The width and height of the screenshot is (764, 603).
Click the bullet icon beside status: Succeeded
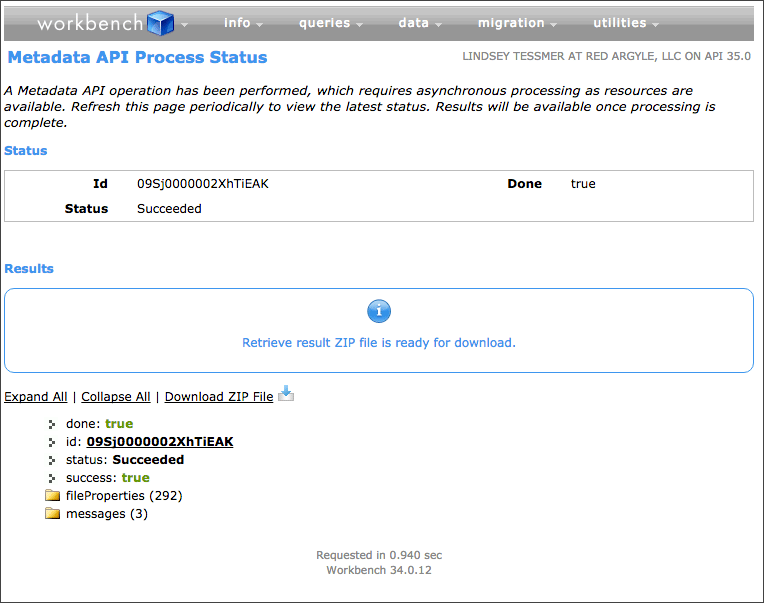(52, 460)
